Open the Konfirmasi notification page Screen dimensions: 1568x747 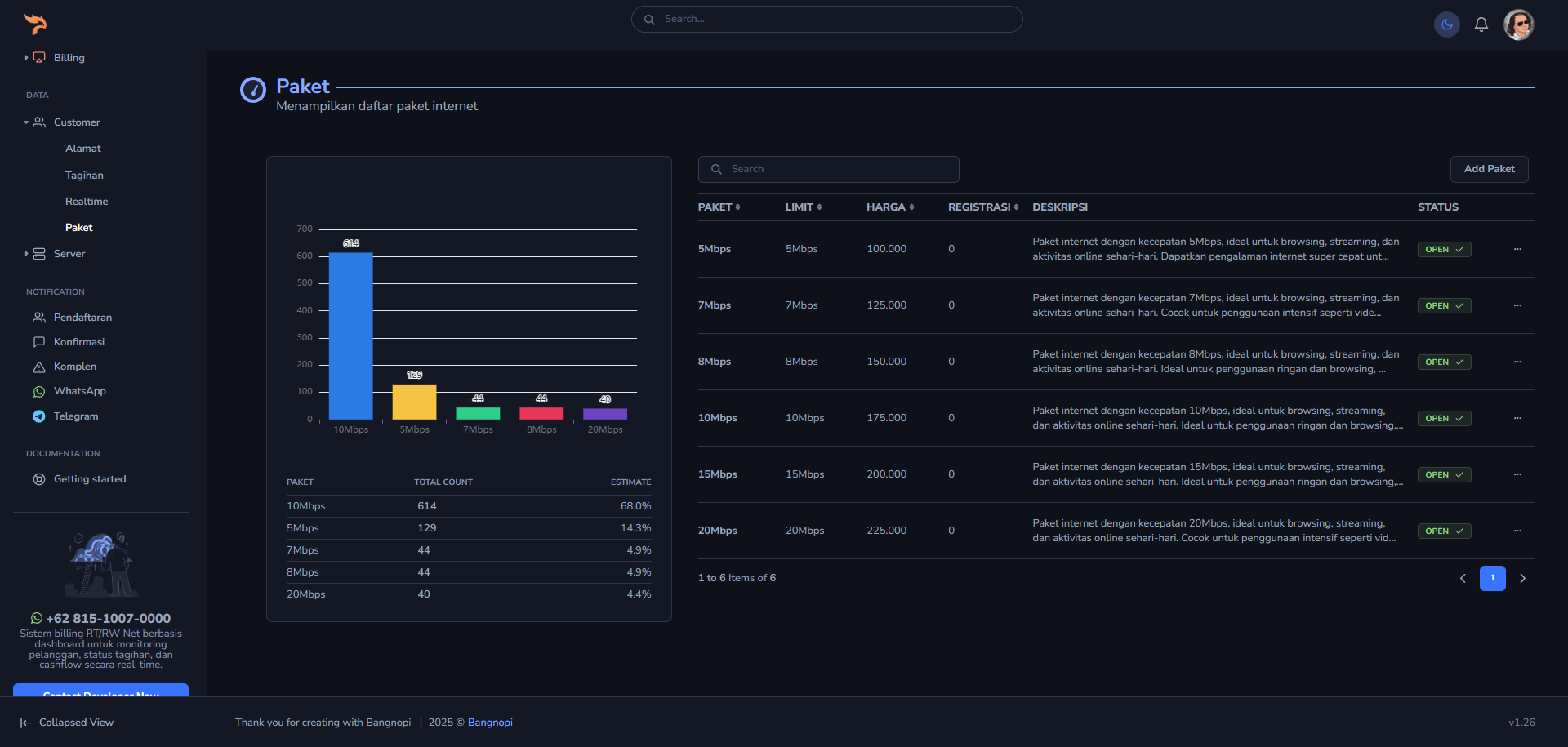[78, 342]
